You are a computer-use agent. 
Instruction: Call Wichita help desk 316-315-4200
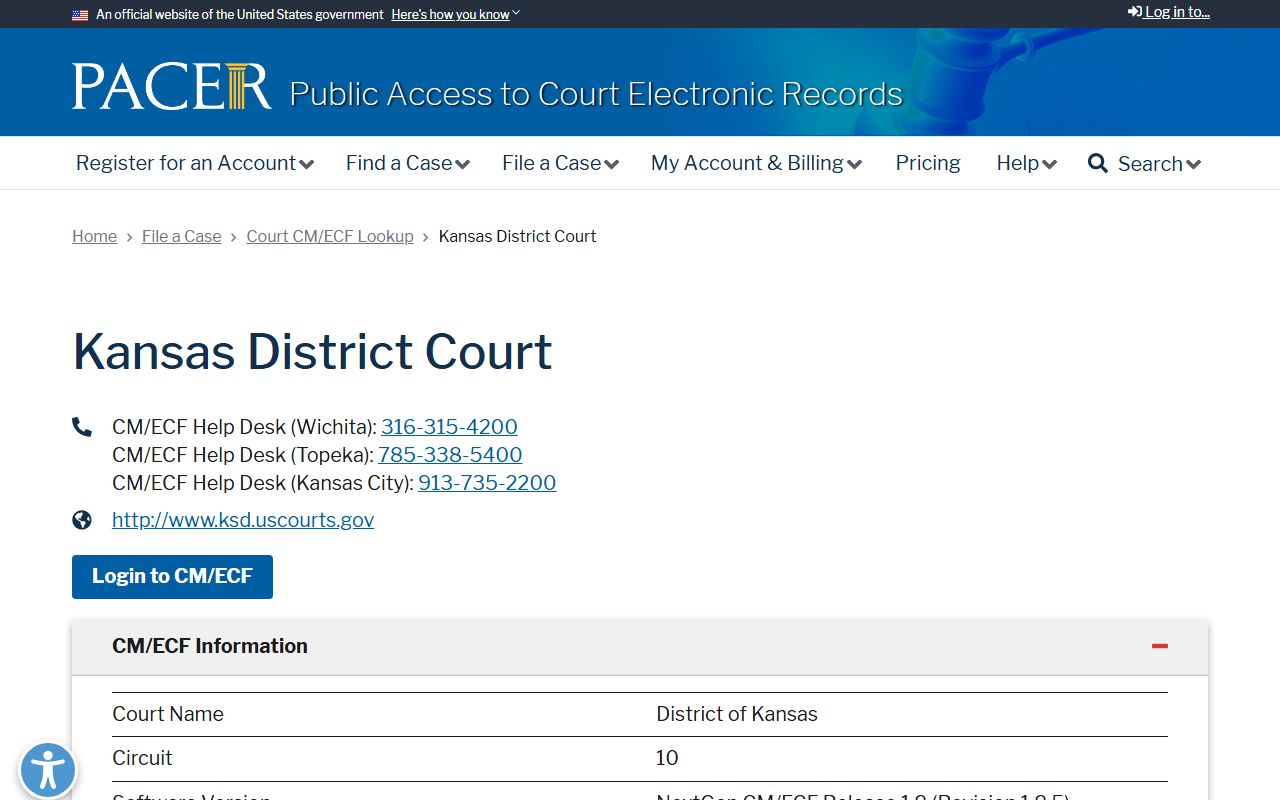click(449, 427)
